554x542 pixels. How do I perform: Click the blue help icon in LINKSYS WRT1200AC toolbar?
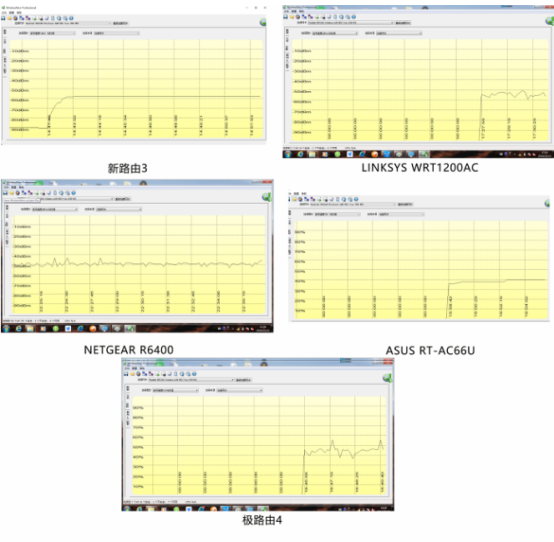354,17
